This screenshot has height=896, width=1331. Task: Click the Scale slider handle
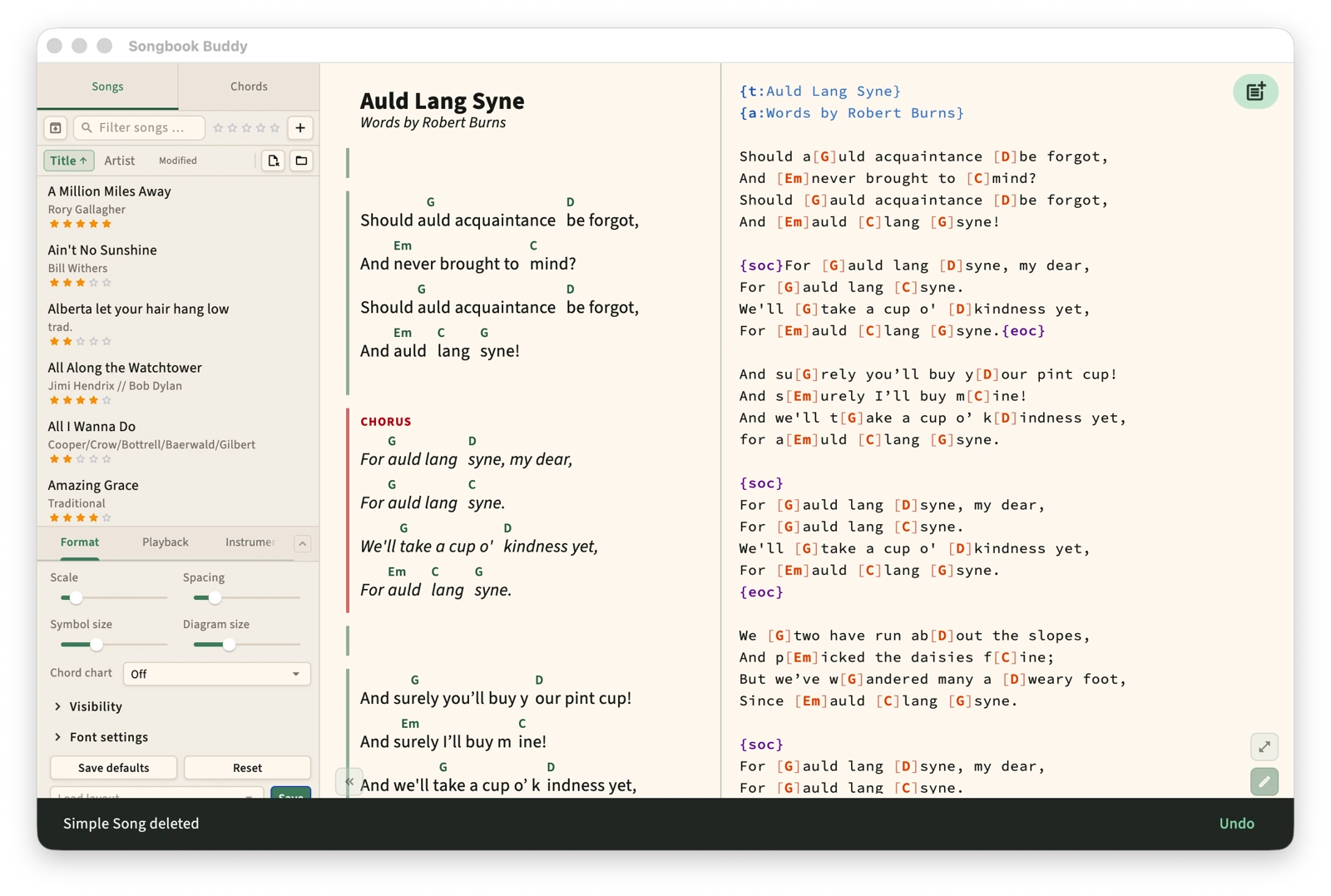(76, 597)
